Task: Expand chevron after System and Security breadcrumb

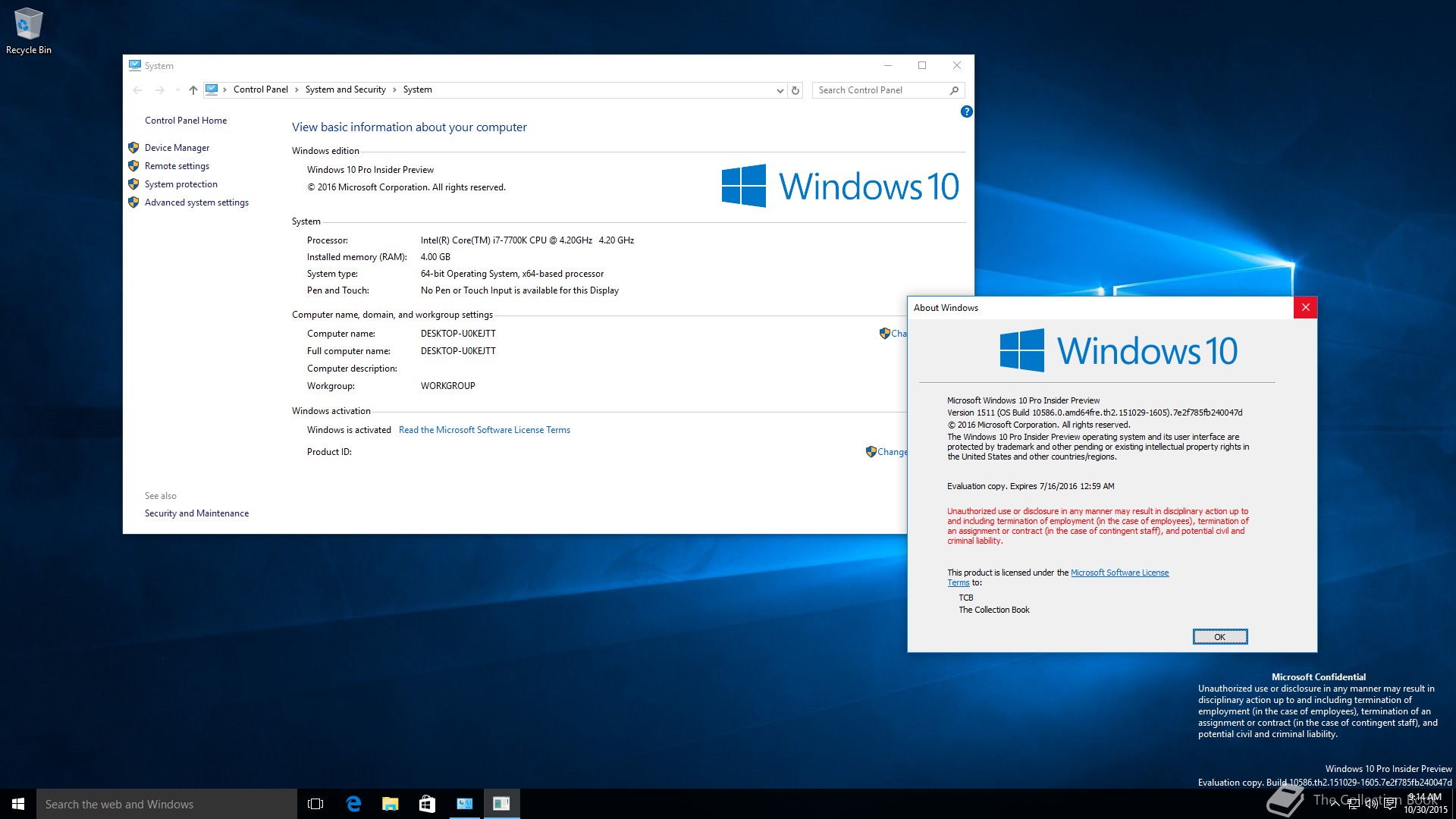Action: [x=394, y=89]
